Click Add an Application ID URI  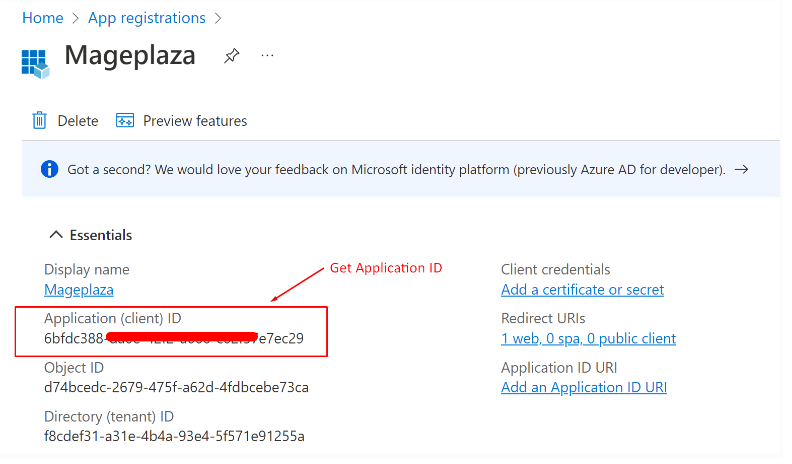[x=583, y=387]
